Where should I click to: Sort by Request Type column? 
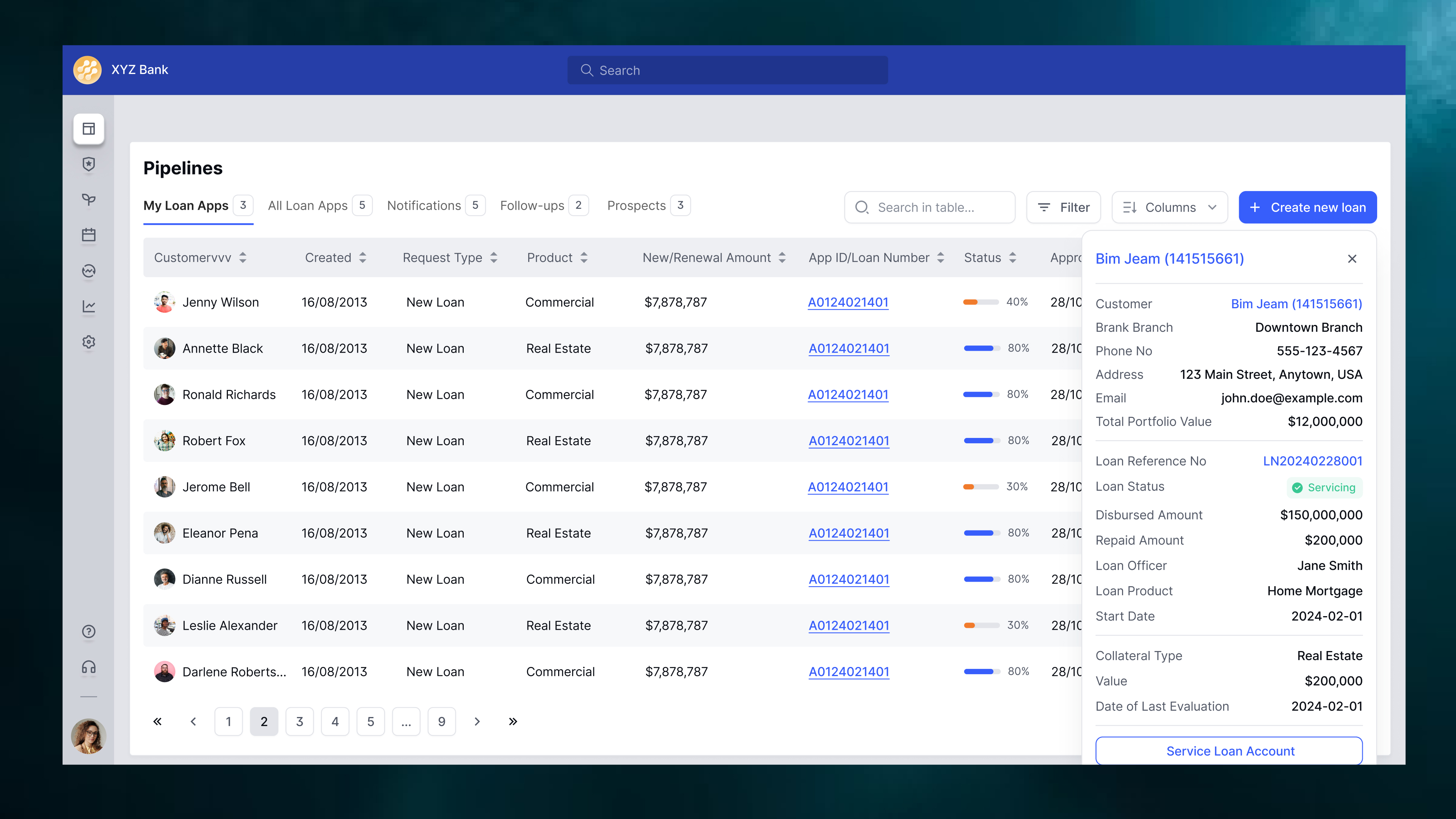tap(493, 258)
